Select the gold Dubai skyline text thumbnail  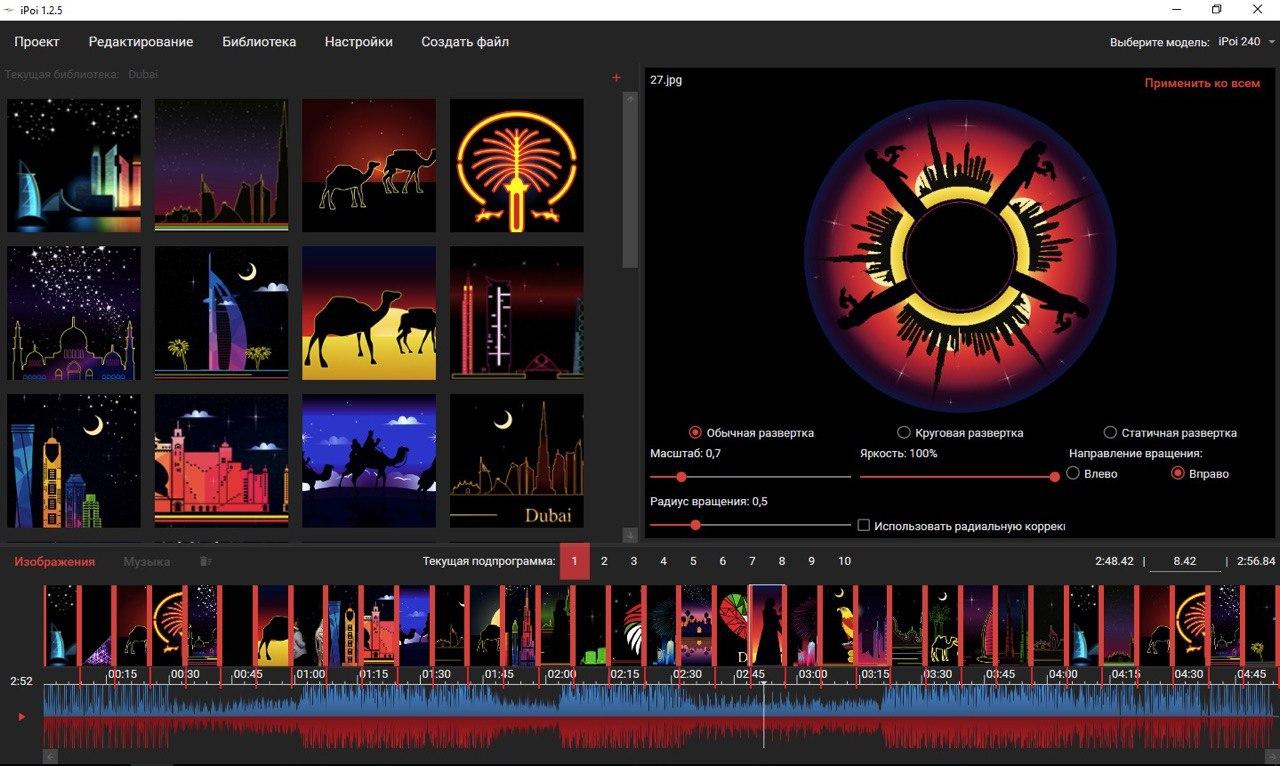pos(517,461)
